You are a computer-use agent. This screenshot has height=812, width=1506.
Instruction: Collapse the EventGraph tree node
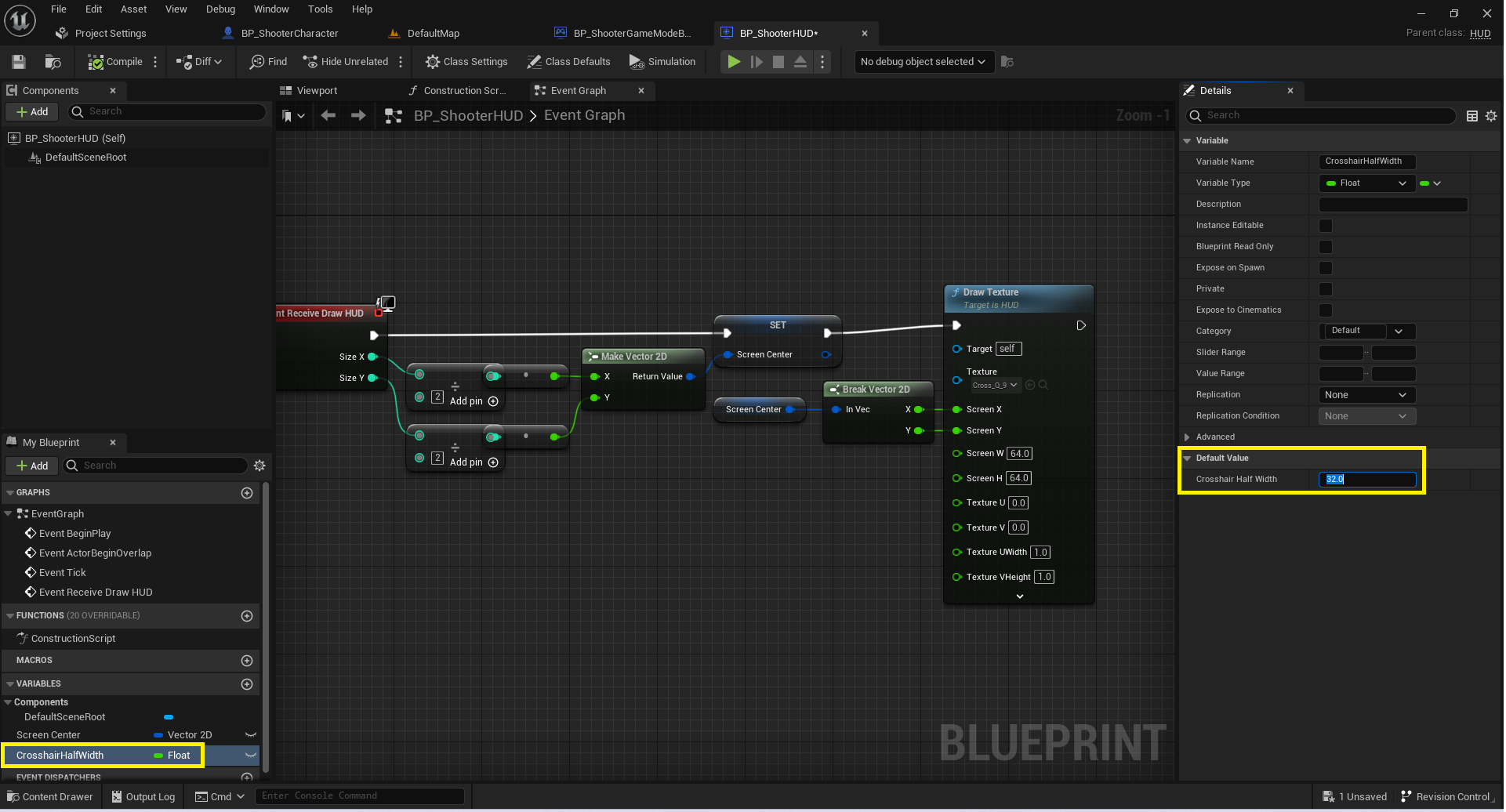coord(8,514)
